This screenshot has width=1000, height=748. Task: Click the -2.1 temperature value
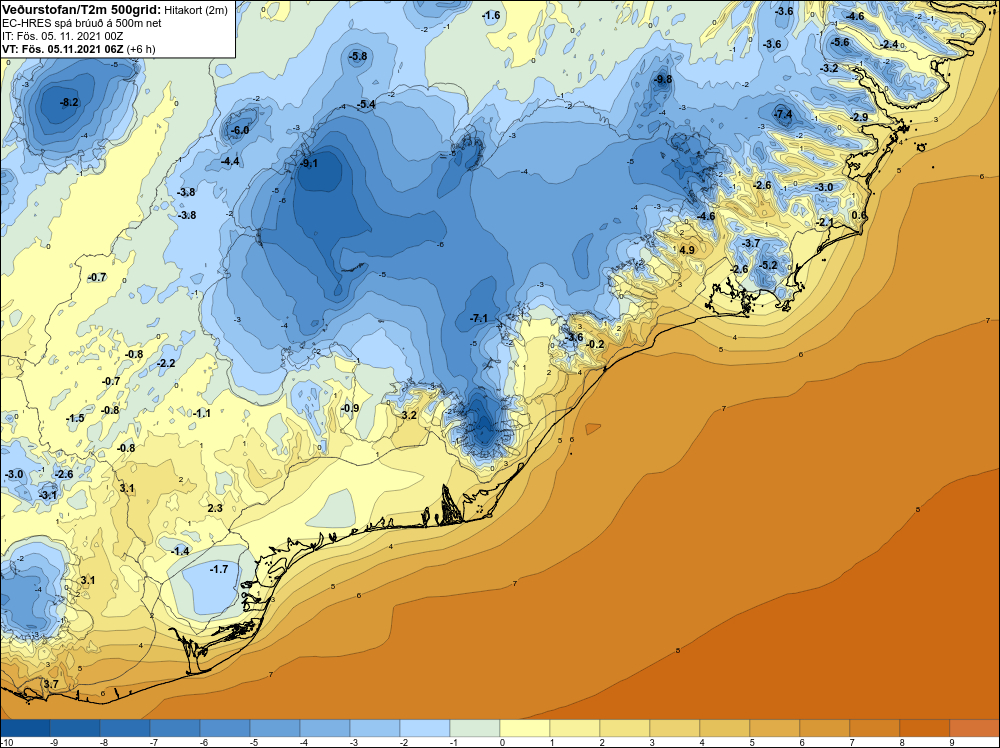pyautogui.click(x=825, y=222)
